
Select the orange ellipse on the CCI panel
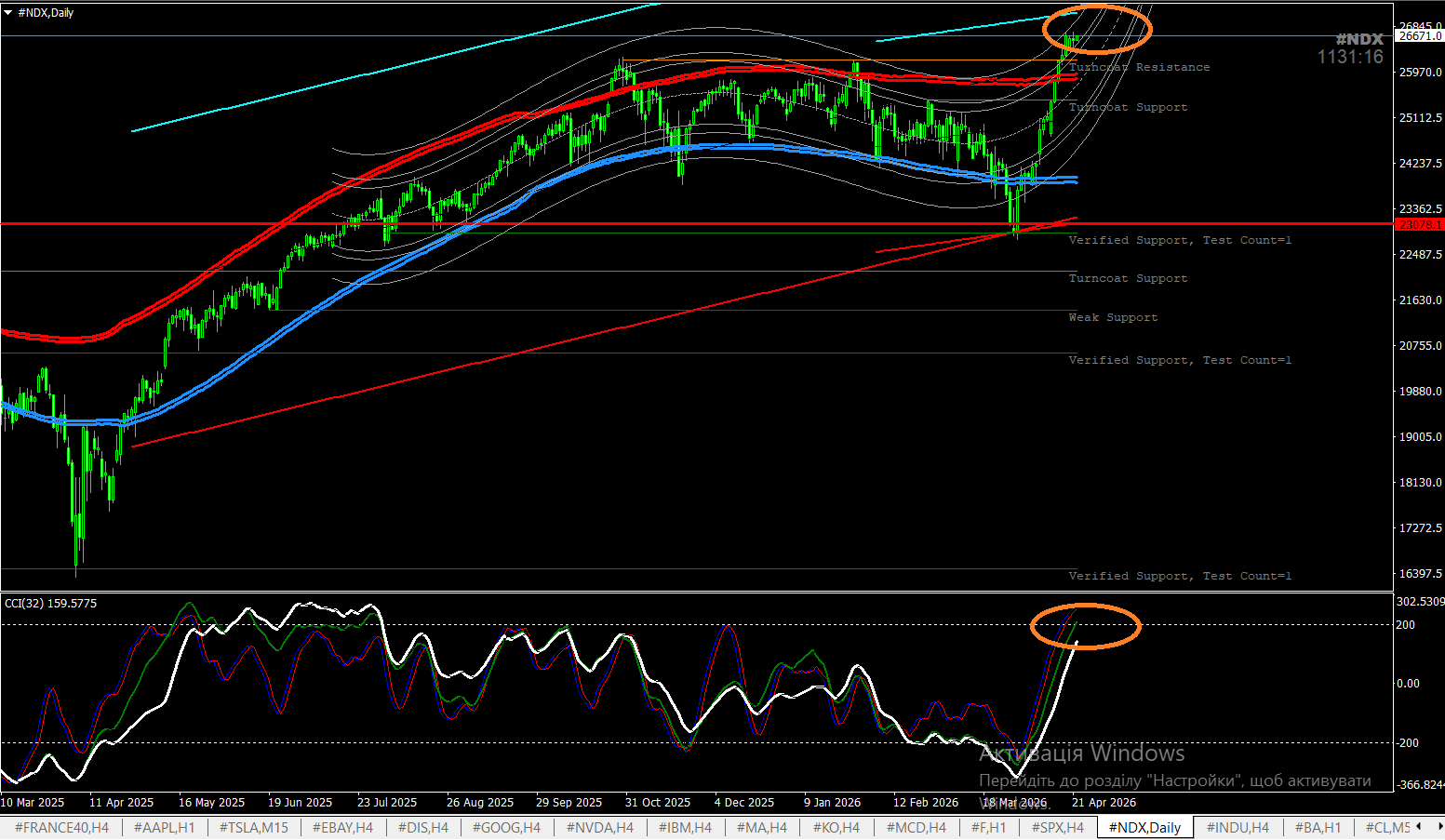tap(1087, 627)
